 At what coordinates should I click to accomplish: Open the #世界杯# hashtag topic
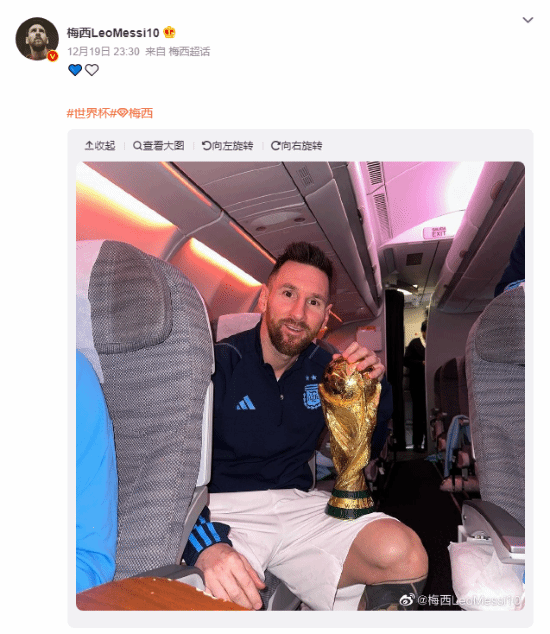92,113
